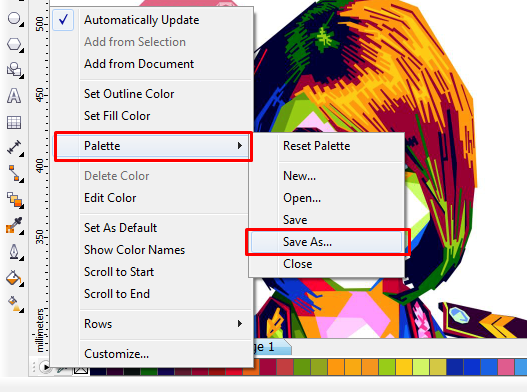Viewport: 527px width, 392px height.
Task: Choose Close in Palette submenu
Action: click(x=327, y=264)
